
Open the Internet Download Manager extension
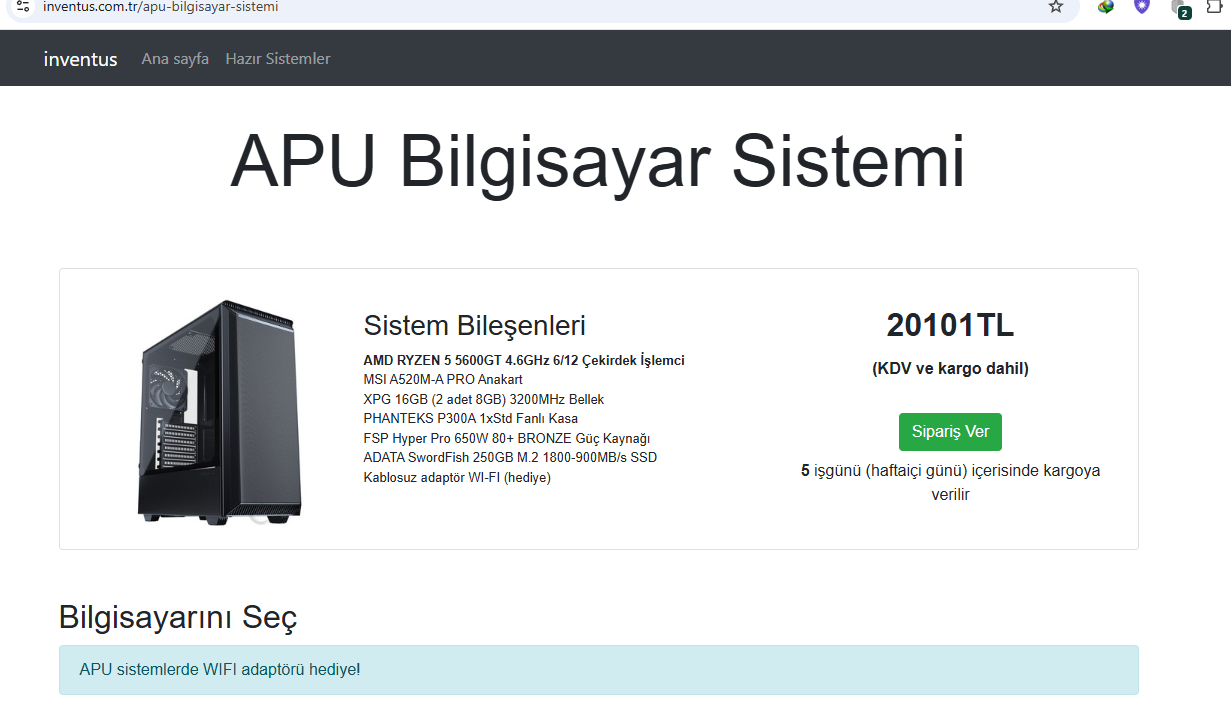coord(1106,7)
